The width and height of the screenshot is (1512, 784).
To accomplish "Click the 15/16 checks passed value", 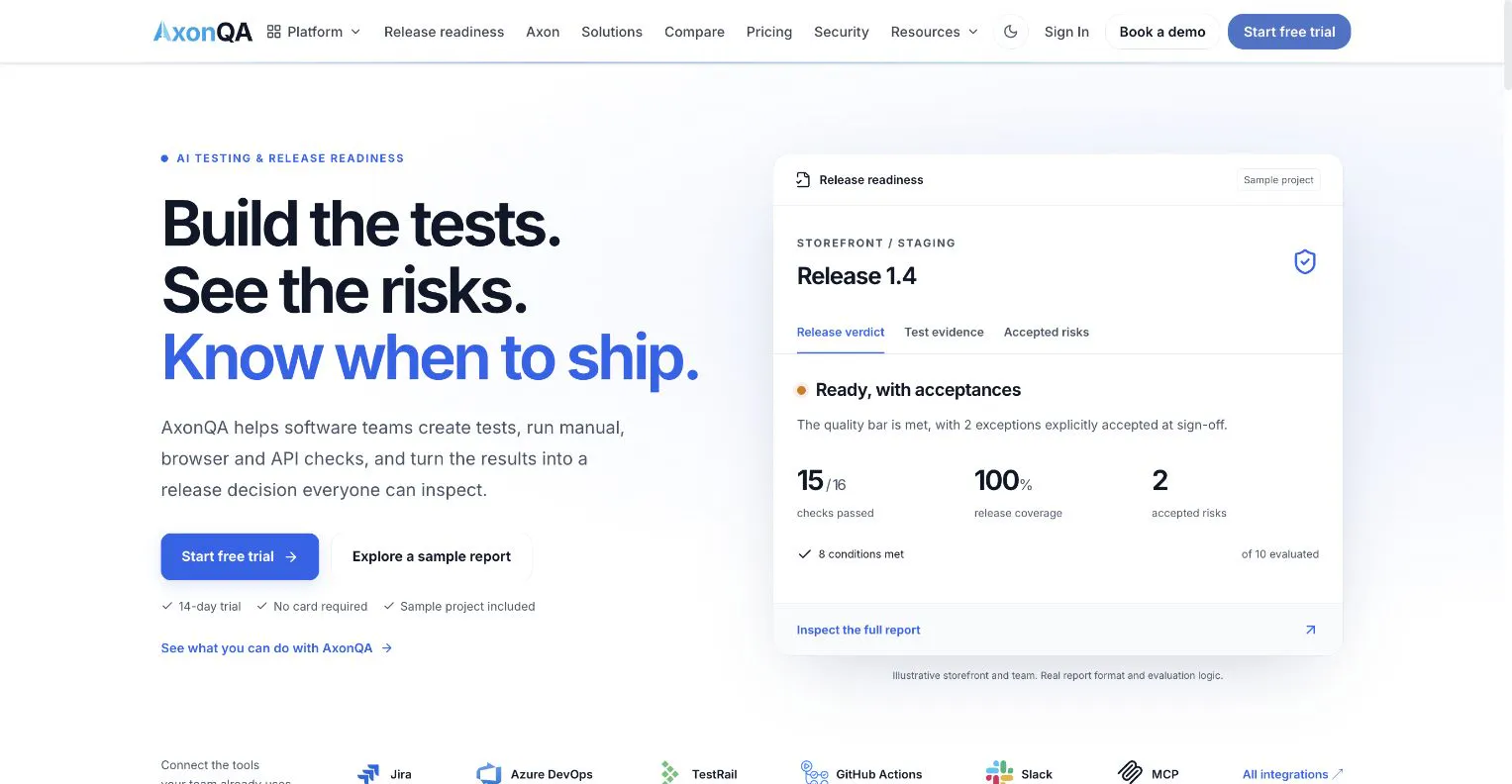I will click(x=821, y=481).
